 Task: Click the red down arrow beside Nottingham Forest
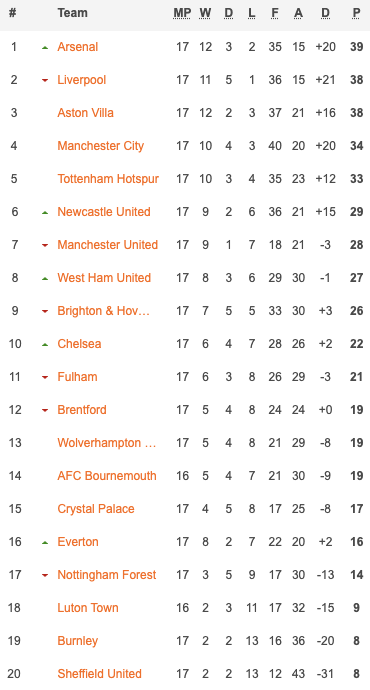coord(45,576)
